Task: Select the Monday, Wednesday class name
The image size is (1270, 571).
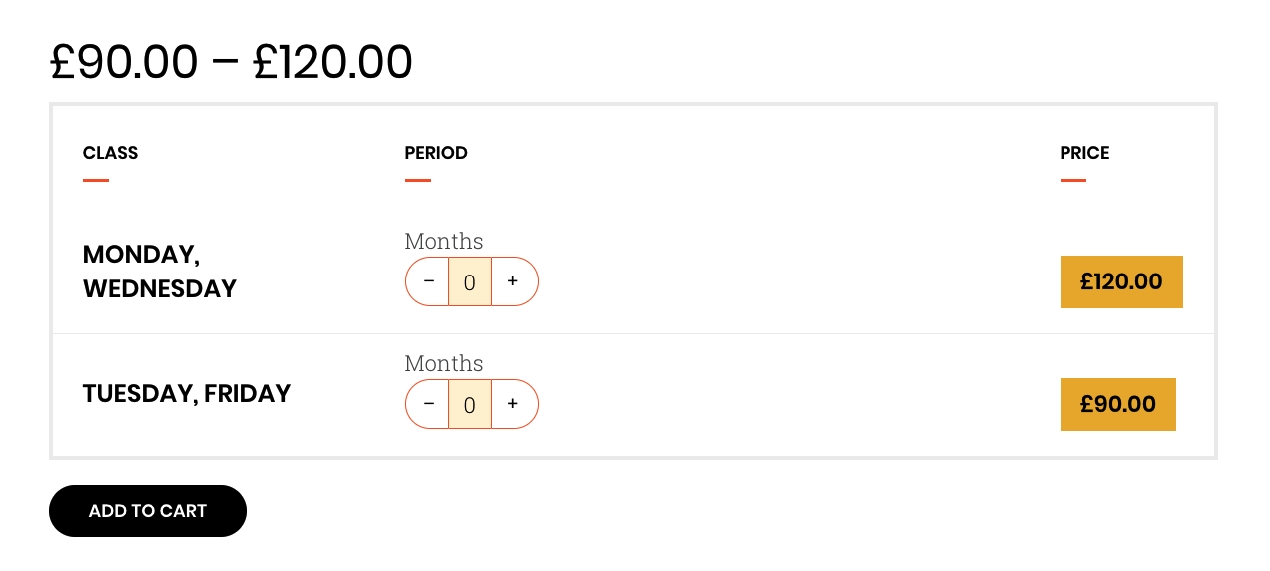Action: [159, 271]
